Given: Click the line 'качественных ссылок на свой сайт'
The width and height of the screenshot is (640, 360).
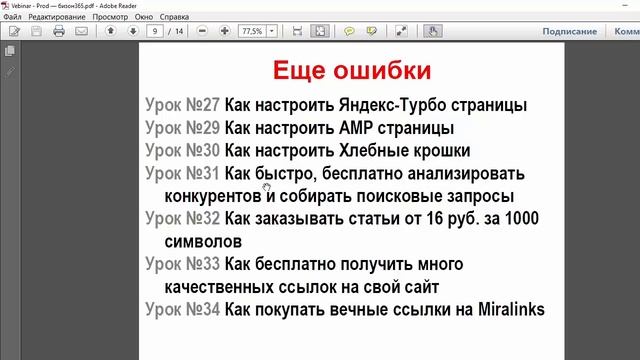Looking at the screenshot, I should (x=302, y=287).
